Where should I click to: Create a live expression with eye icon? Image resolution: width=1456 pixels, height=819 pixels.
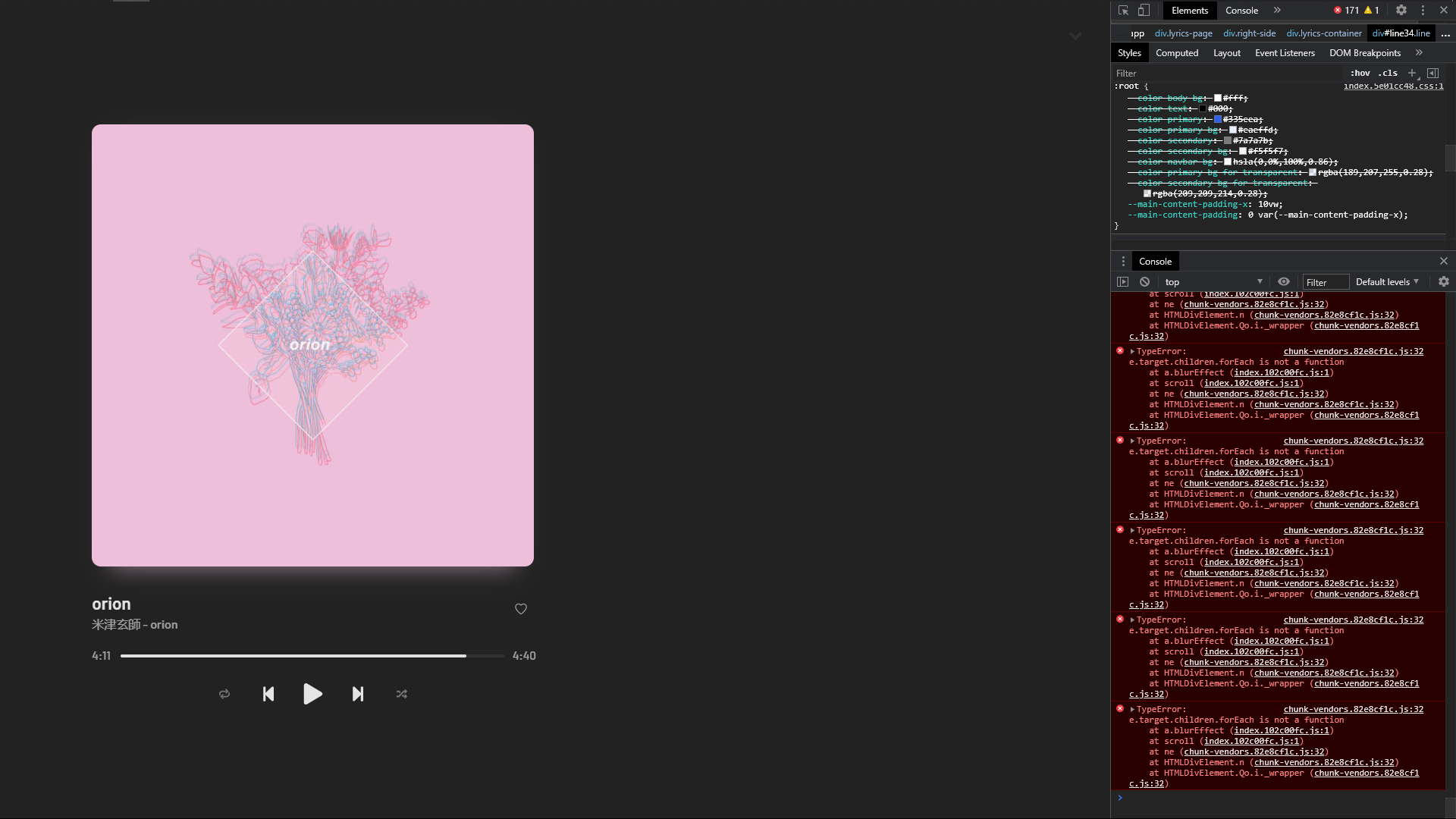(x=1283, y=282)
